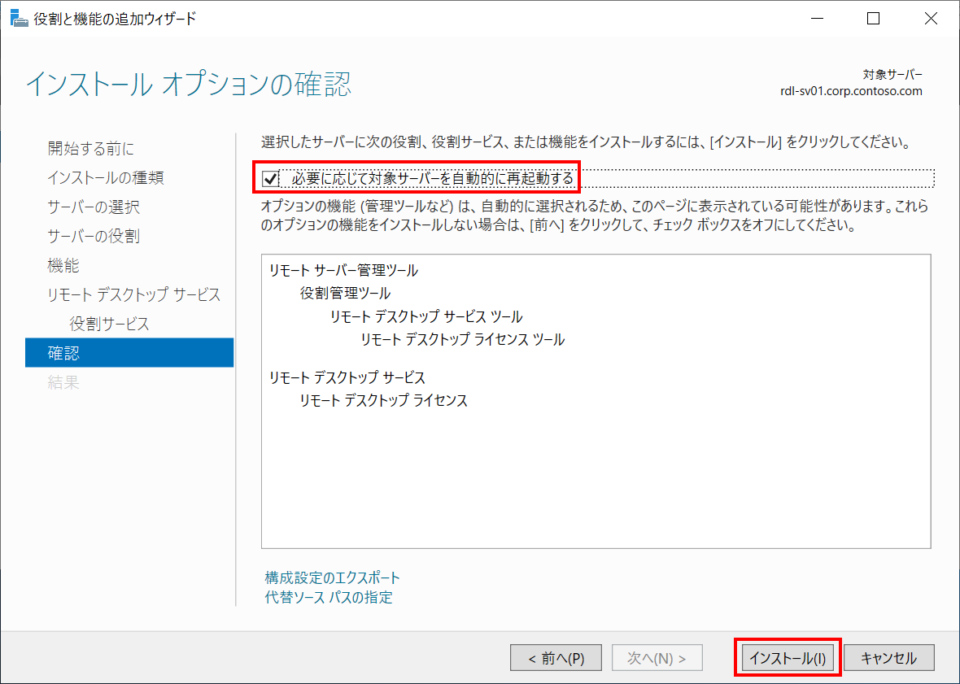Click リモート デスクトップ サービス ツール list entry
Screen dimensions: 960x684
pyautogui.click(x=426, y=317)
